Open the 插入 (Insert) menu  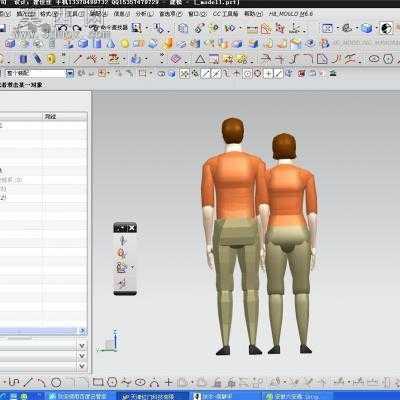(26, 14)
